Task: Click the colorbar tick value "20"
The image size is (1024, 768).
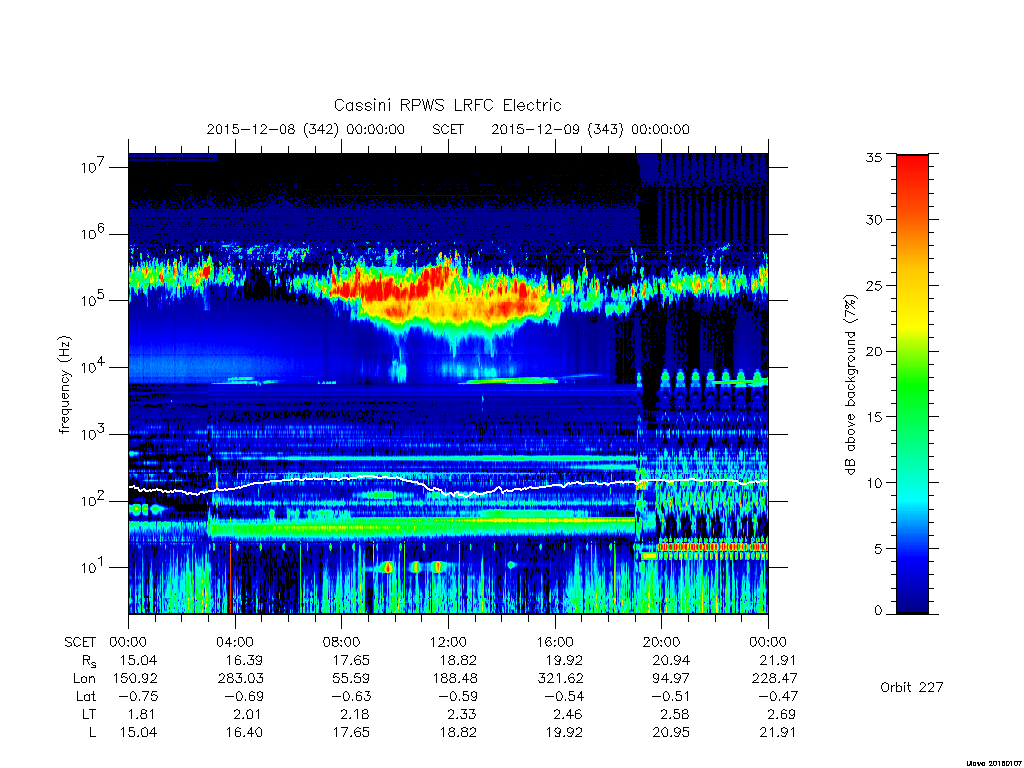Action: [x=873, y=351]
